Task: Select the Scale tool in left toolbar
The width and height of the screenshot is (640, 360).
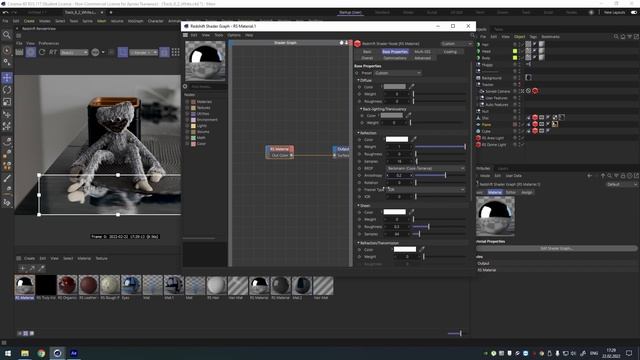Action: 7,102
